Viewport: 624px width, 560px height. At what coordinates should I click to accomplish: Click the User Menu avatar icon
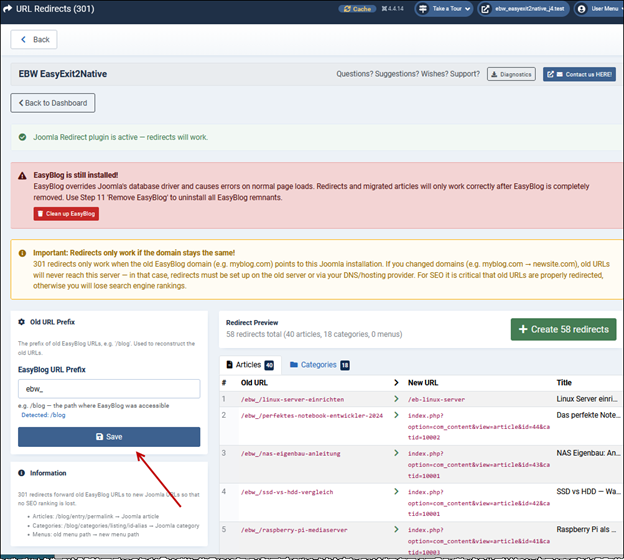pos(581,9)
